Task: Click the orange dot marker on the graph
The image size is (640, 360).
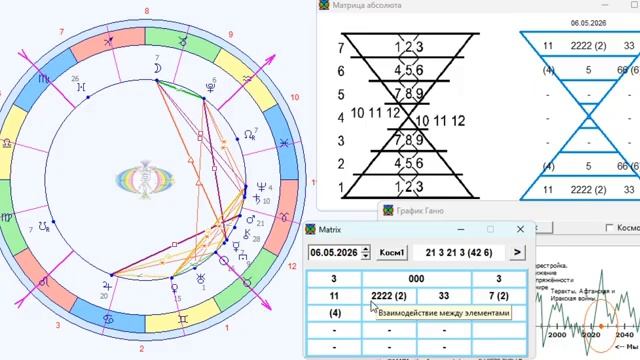Action: (x=601, y=326)
